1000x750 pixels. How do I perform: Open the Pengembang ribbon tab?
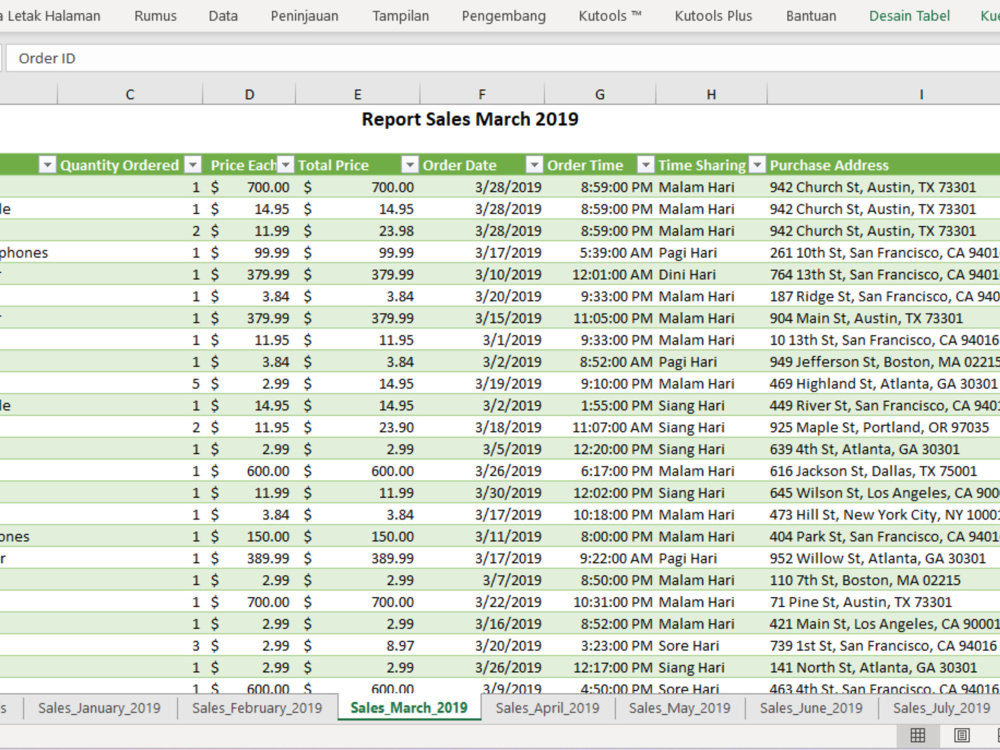[504, 16]
